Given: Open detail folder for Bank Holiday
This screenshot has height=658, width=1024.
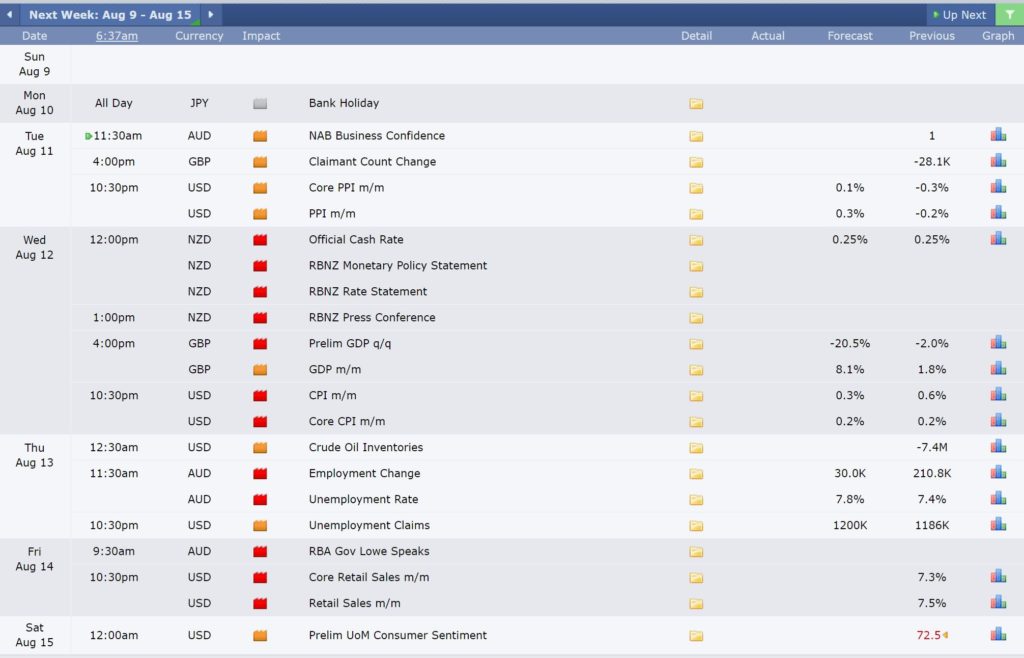Looking at the screenshot, I should tap(696, 104).
